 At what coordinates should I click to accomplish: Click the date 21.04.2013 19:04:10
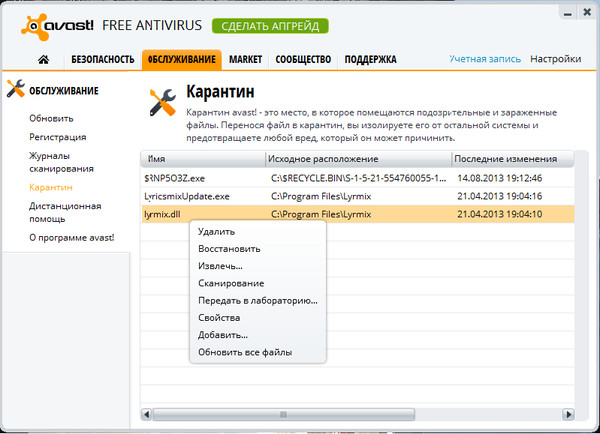[500, 214]
